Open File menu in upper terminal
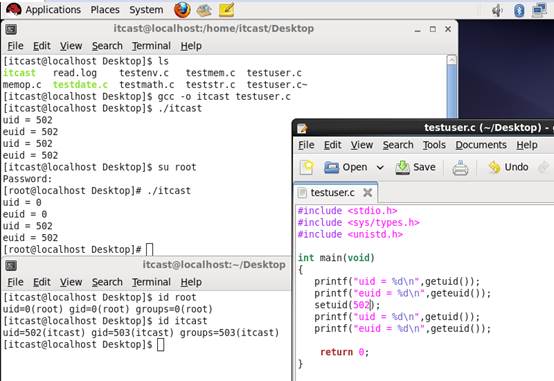Viewport: 554px width, 381px height. coord(16,46)
